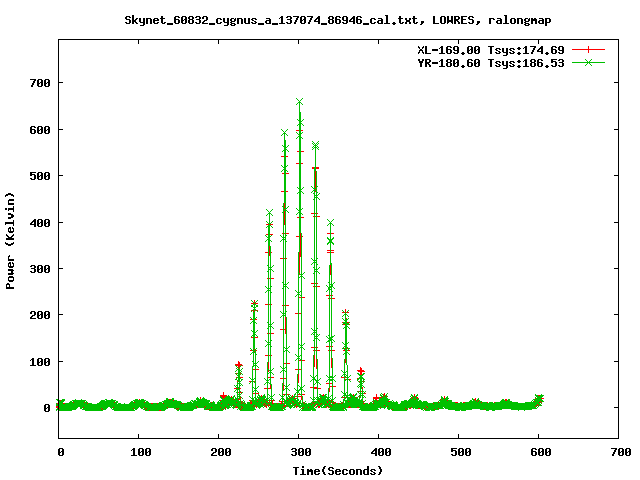Click the 200 tick label on y-axis
Screen dimensions: 640x480
40,315
